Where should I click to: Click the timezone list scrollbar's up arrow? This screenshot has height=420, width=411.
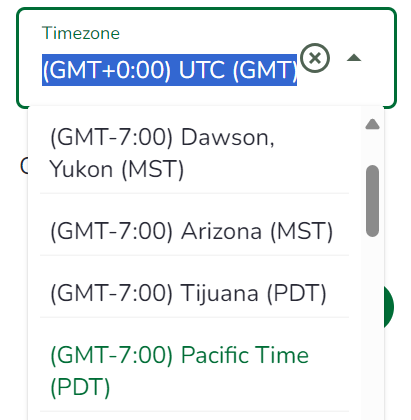point(372,124)
